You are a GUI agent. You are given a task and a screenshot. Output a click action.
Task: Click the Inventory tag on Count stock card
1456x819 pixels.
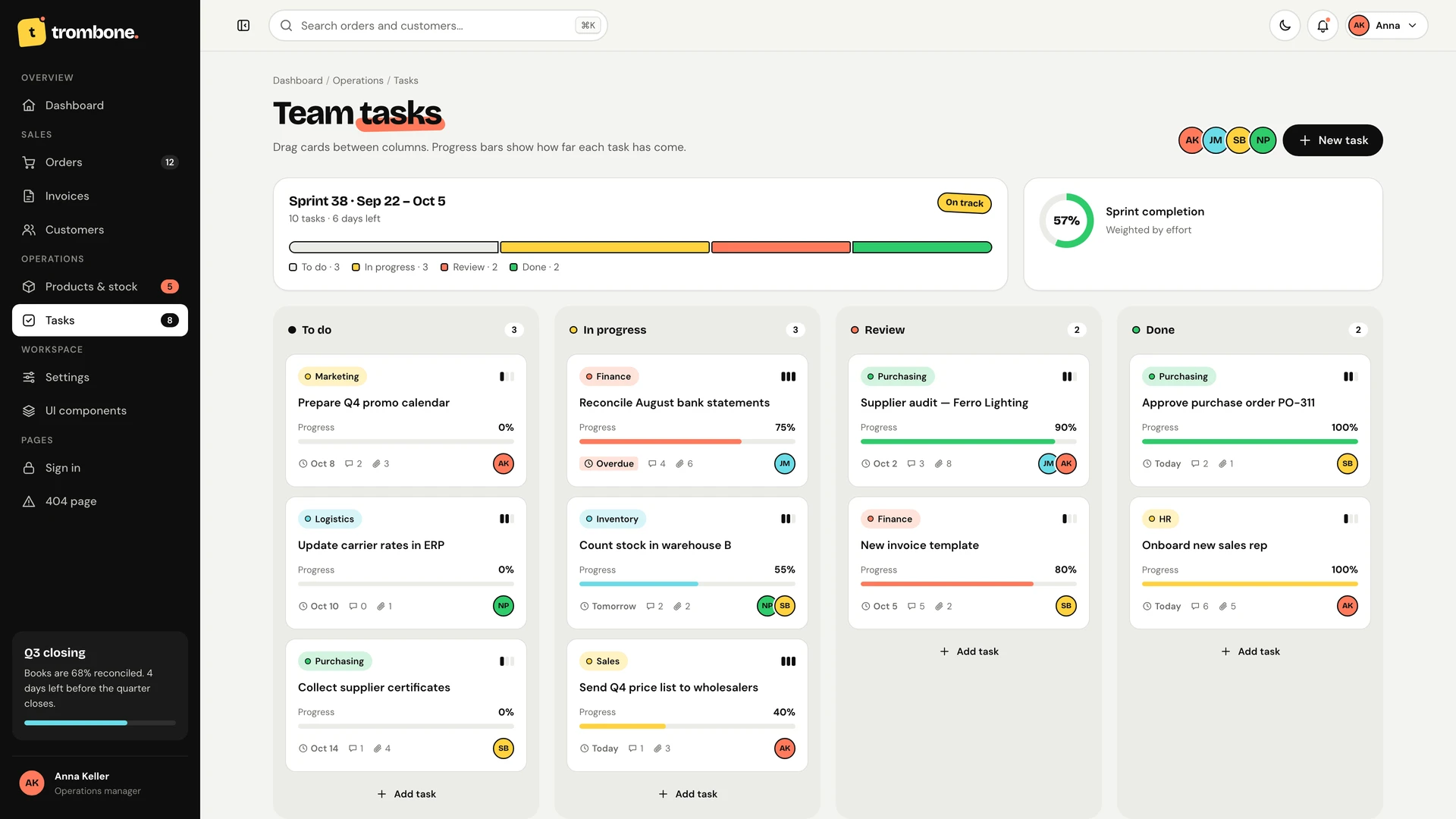612,519
